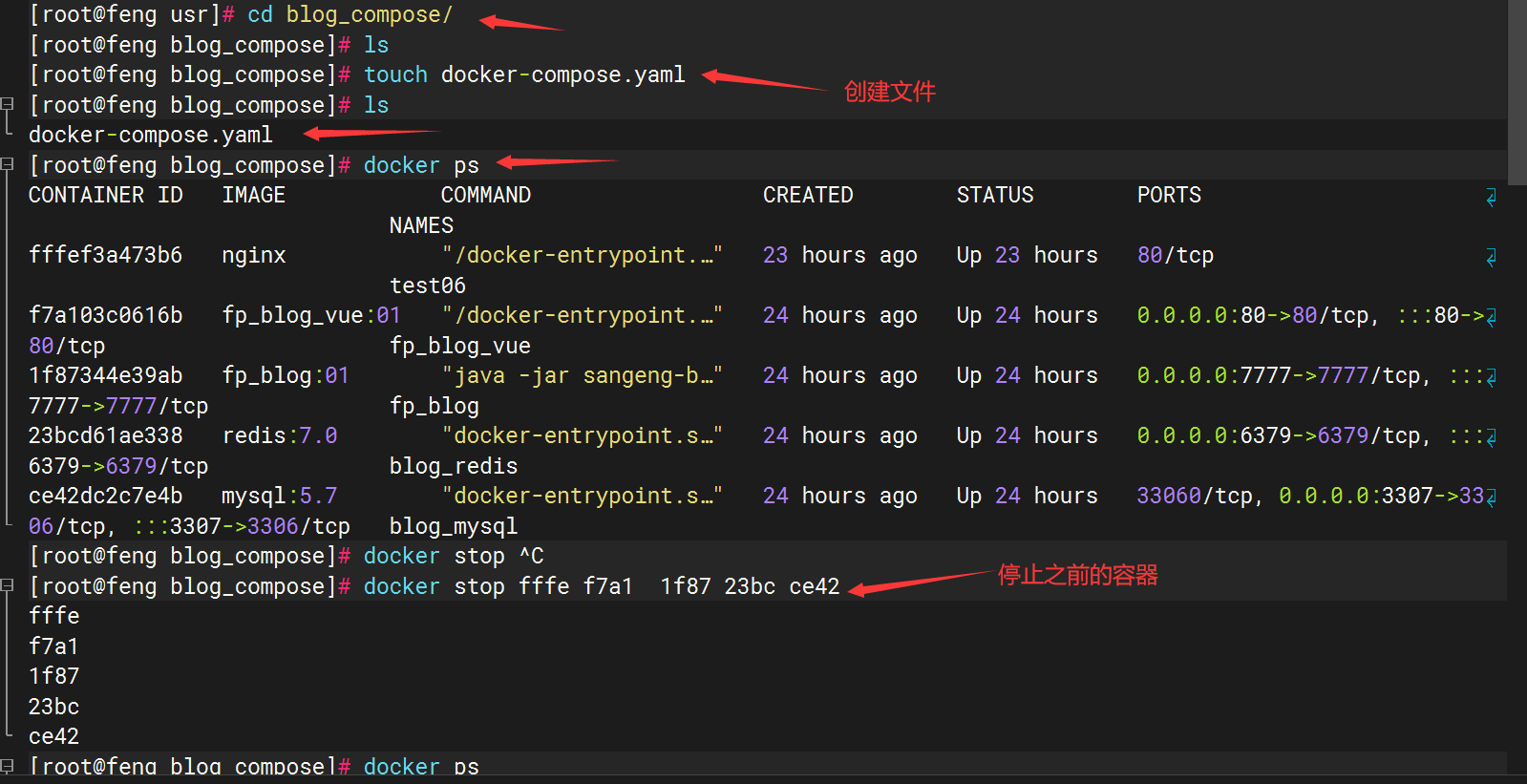Collapse fold marker beside ls output docker-compose.yaml

8,104
